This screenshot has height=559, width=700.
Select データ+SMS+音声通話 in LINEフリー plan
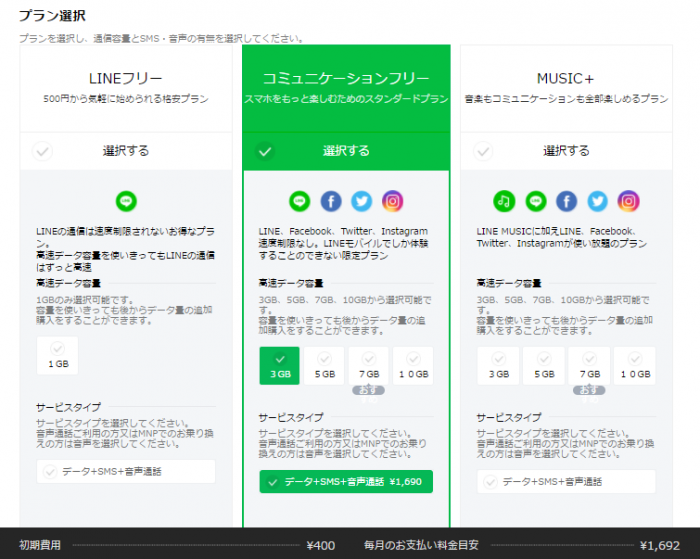point(126,471)
